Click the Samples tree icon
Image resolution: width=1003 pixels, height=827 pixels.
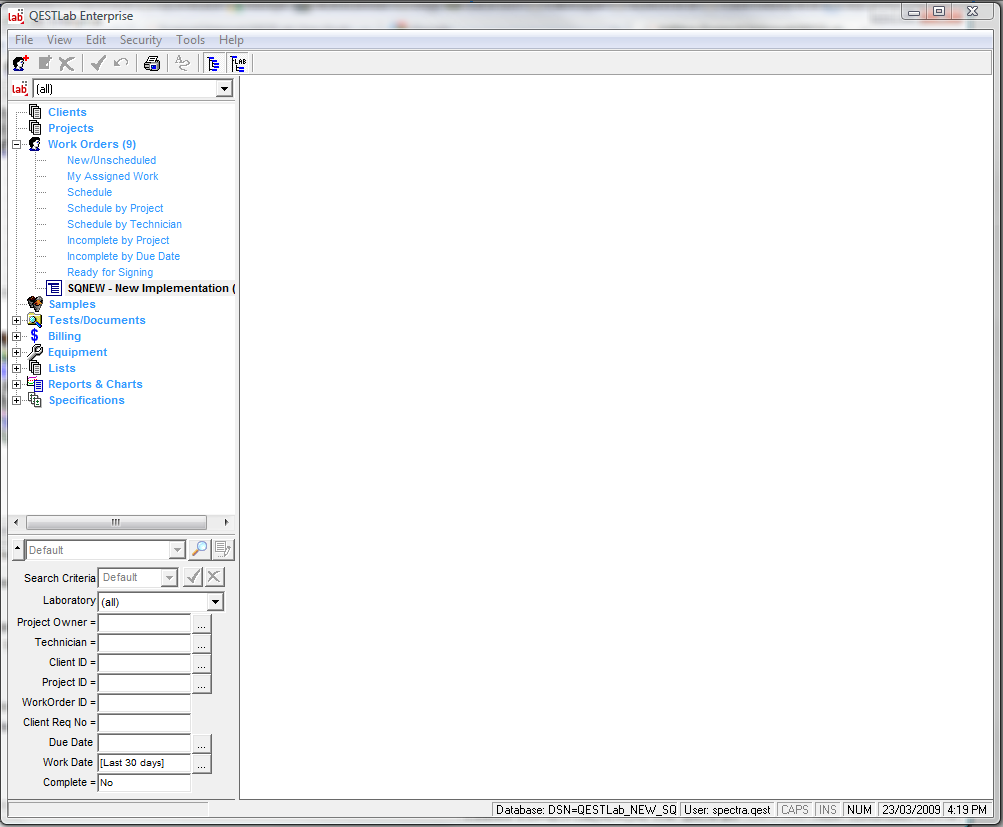[35, 304]
